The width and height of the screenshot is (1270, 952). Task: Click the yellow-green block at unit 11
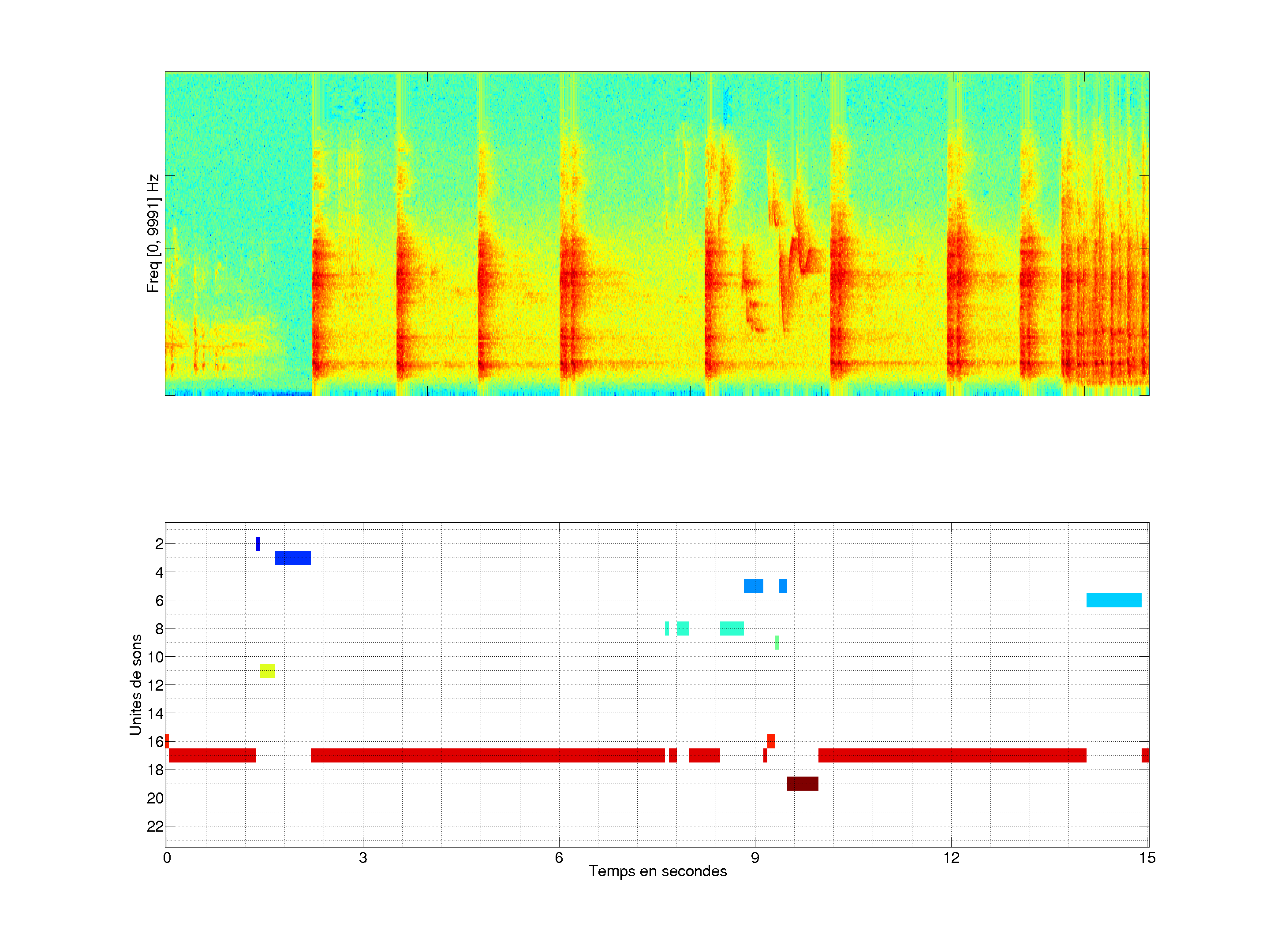tap(267, 670)
